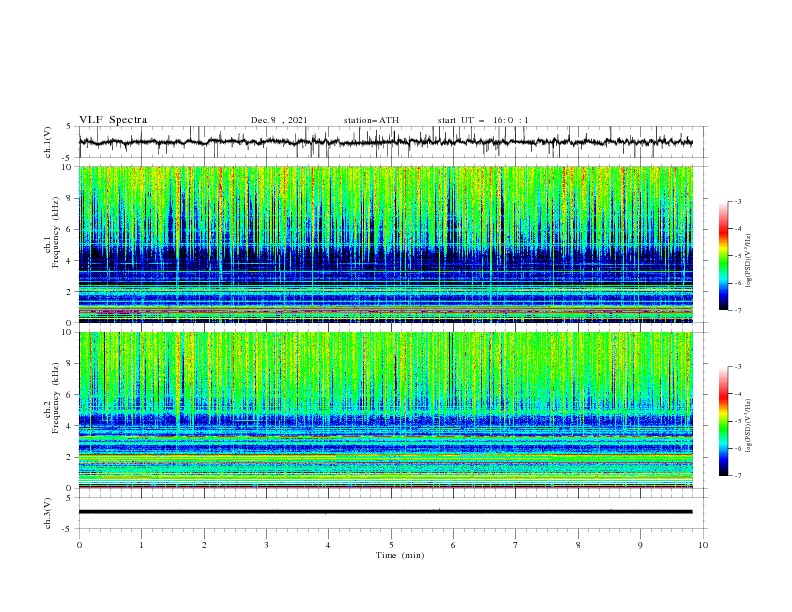Click the ch.1 PSD color bar
Image resolution: width=792 pixels, height=612 pixels.
(723, 256)
